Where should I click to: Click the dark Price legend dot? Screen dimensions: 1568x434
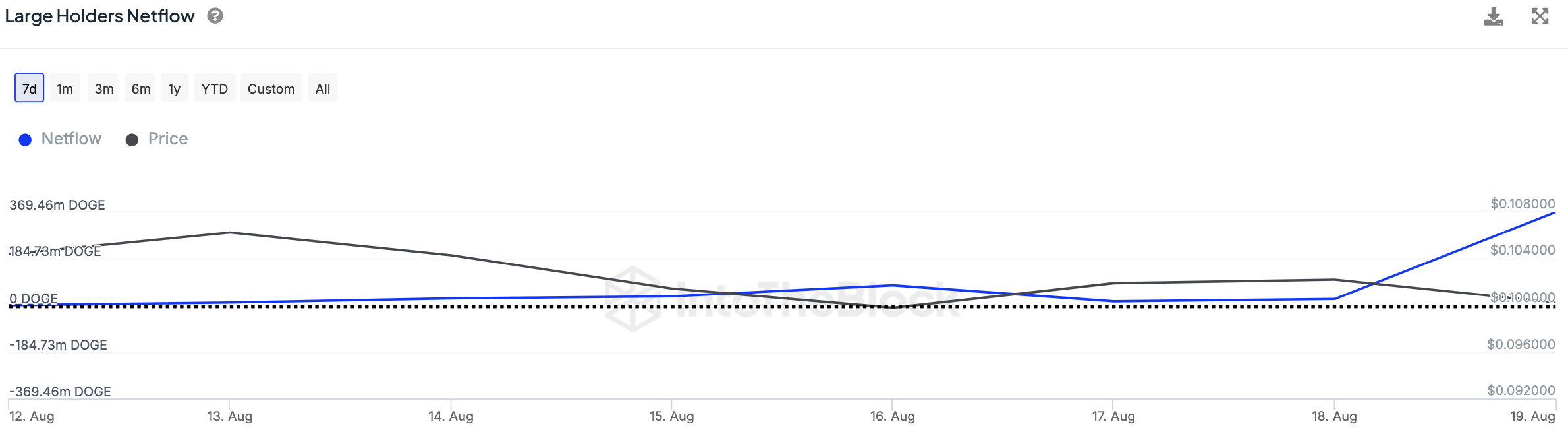pyautogui.click(x=132, y=140)
